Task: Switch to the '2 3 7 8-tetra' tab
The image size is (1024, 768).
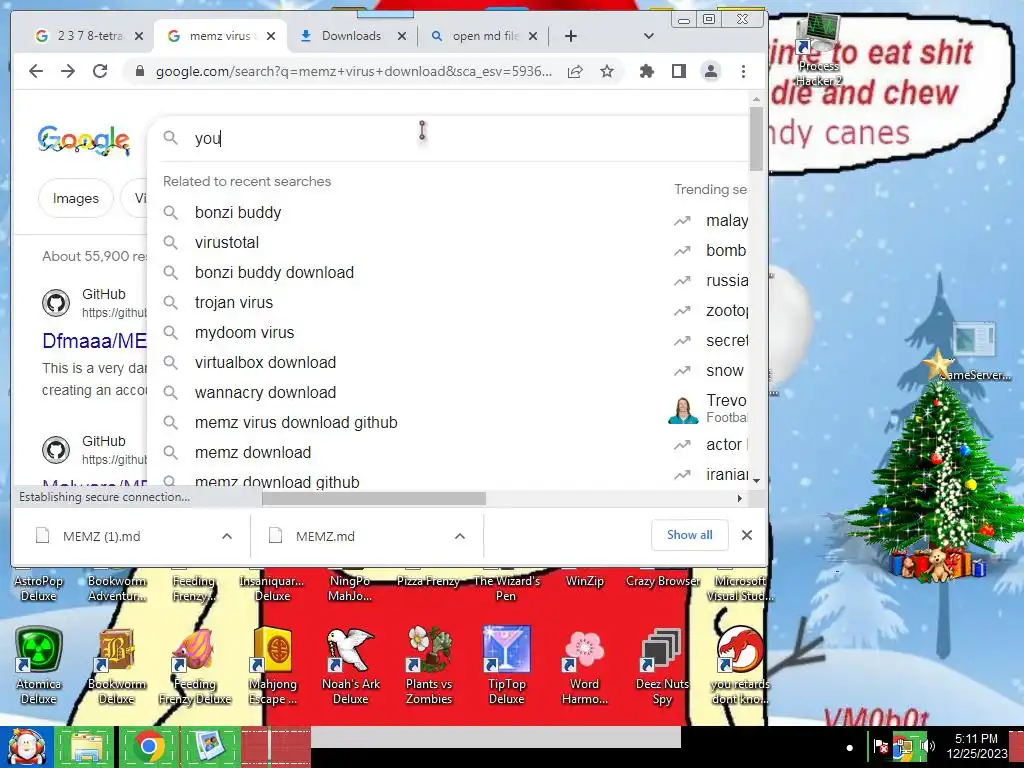Action: 82,36
